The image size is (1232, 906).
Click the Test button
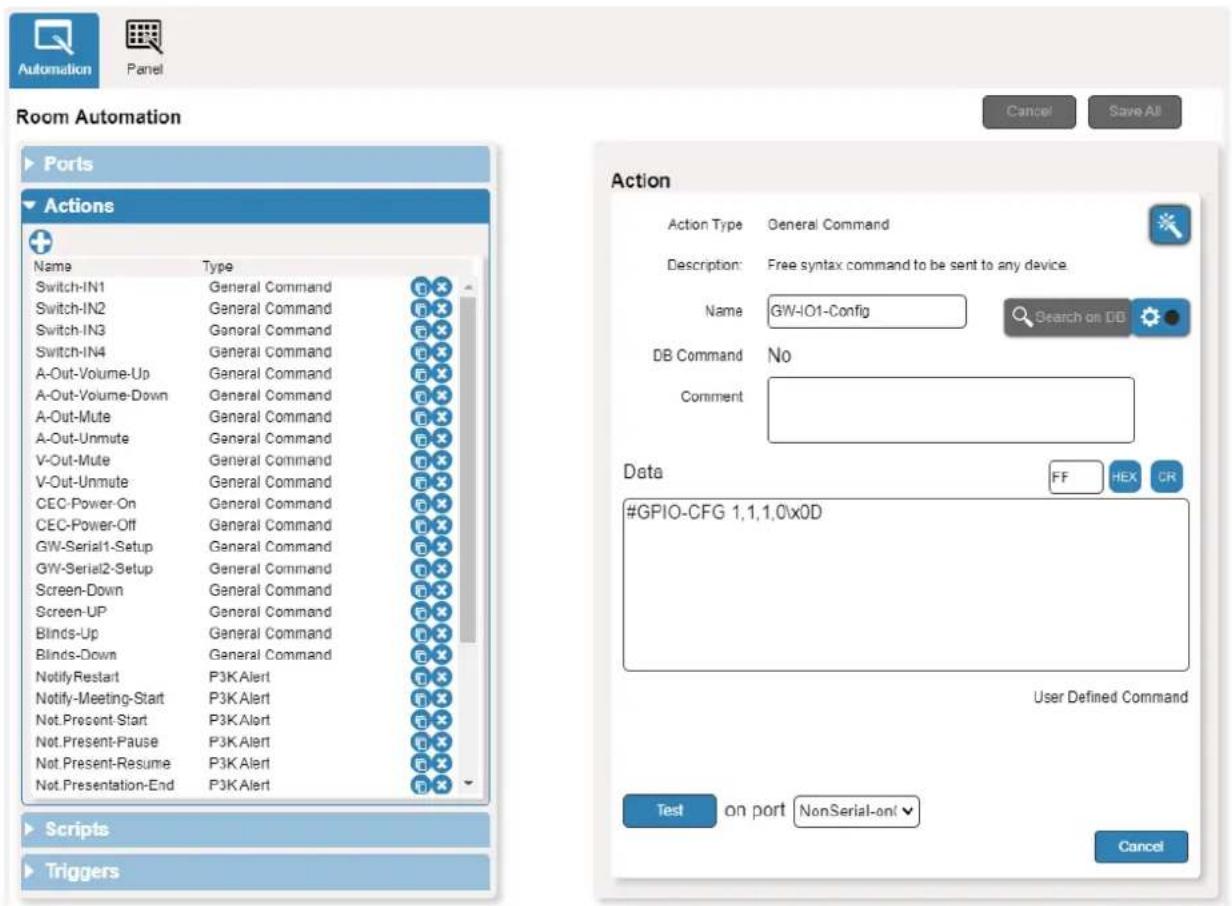tap(670, 811)
